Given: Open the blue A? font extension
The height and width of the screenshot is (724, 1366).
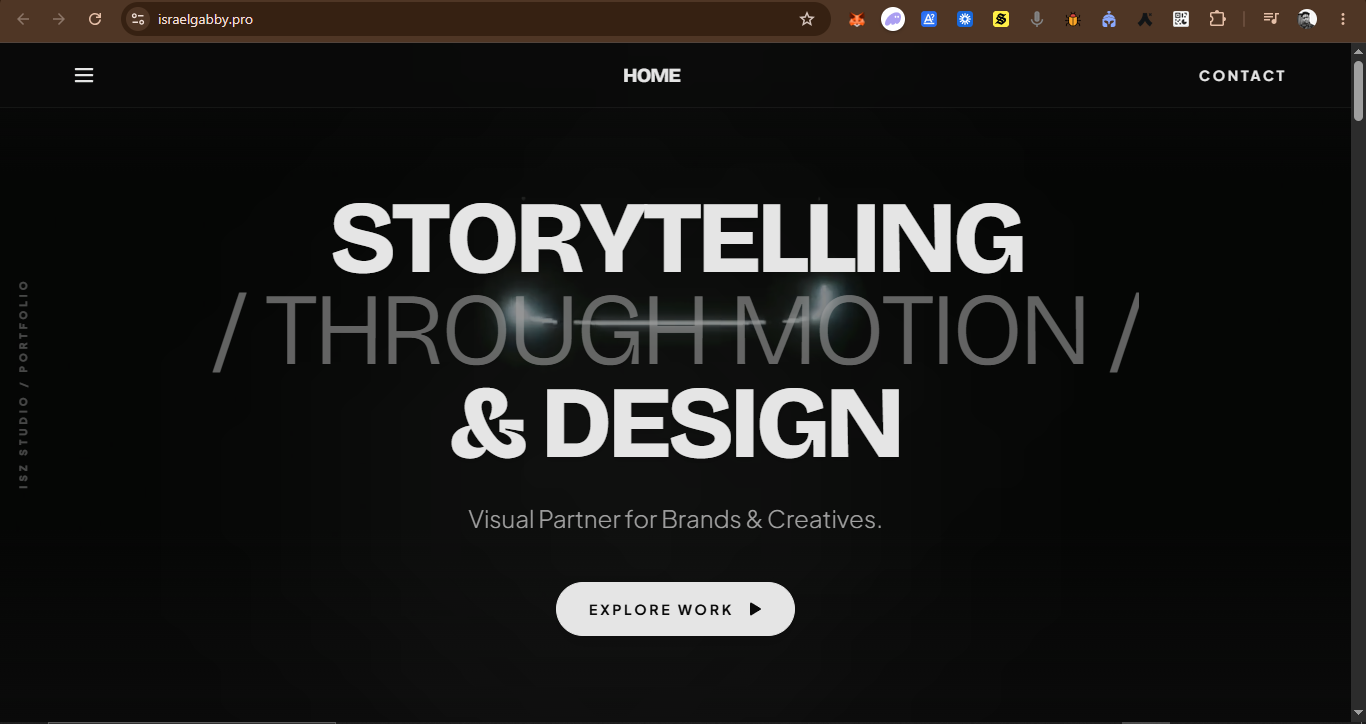Looking at the screenshot, I should 929,19.
